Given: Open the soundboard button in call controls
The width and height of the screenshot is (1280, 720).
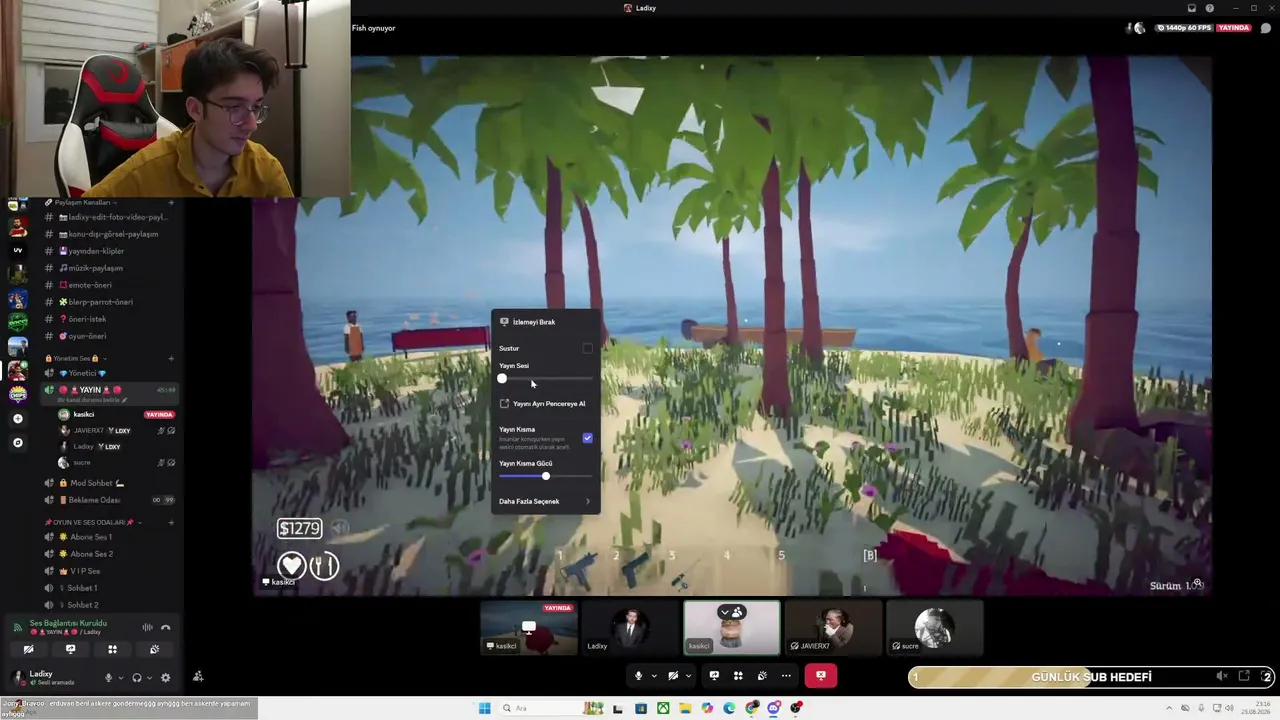Looking at the screenshot, I should [762, 676].
